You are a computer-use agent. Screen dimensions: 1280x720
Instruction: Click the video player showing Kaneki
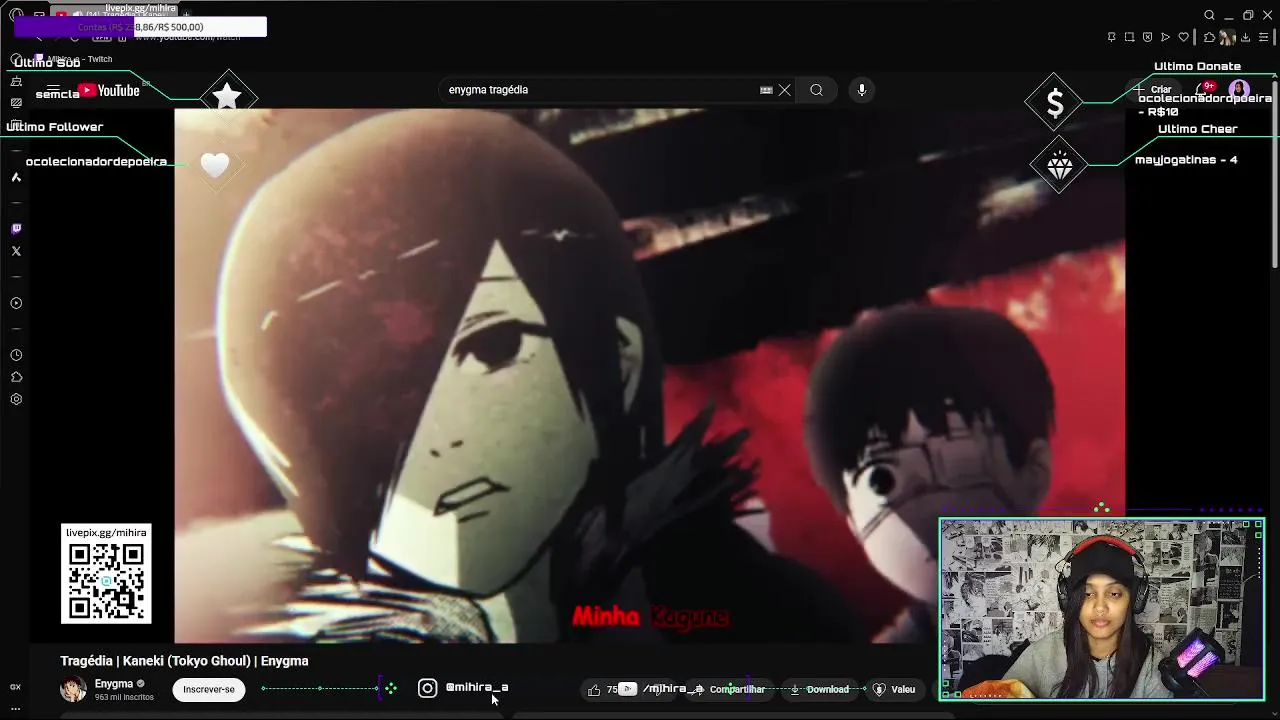pyautogui.click(x=650, y=375)
